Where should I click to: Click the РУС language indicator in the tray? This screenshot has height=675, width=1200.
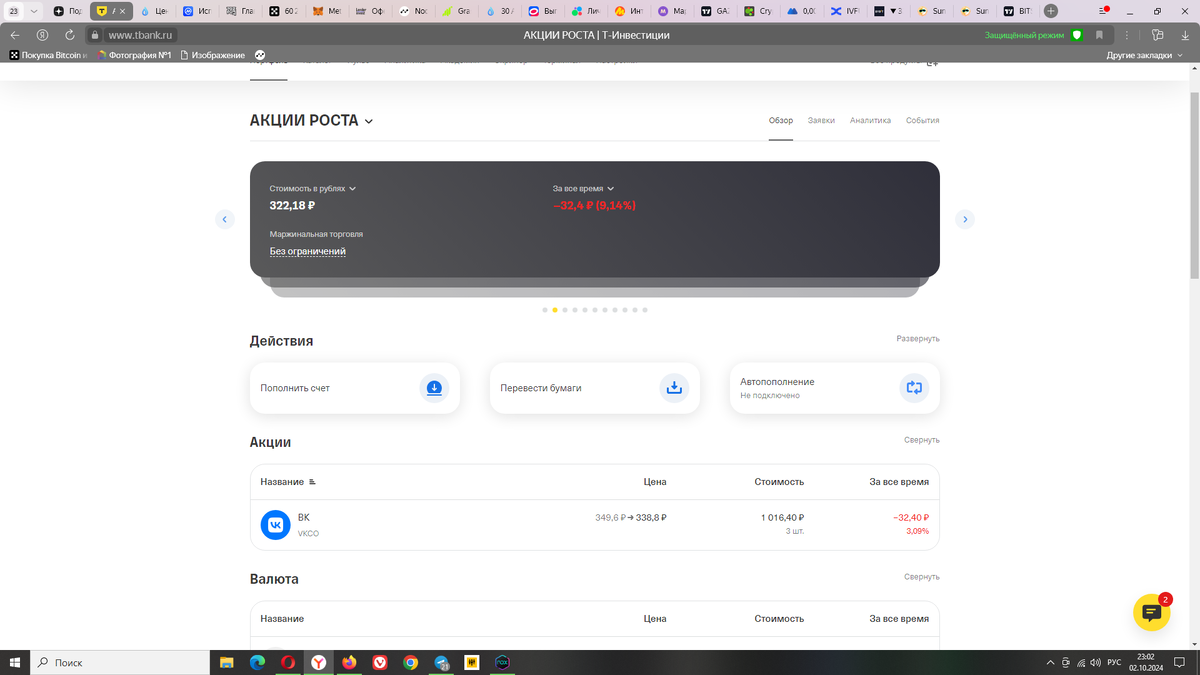(1112, 662)
